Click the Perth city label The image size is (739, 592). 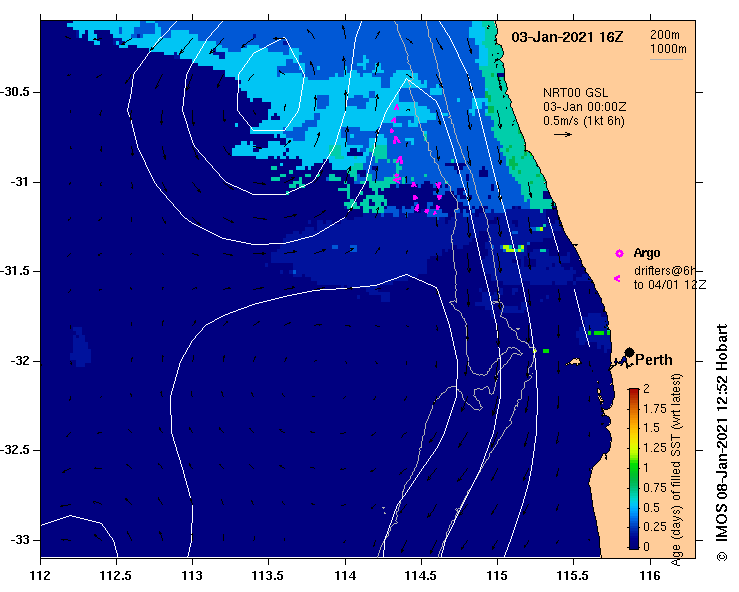(x=654, y=360)
